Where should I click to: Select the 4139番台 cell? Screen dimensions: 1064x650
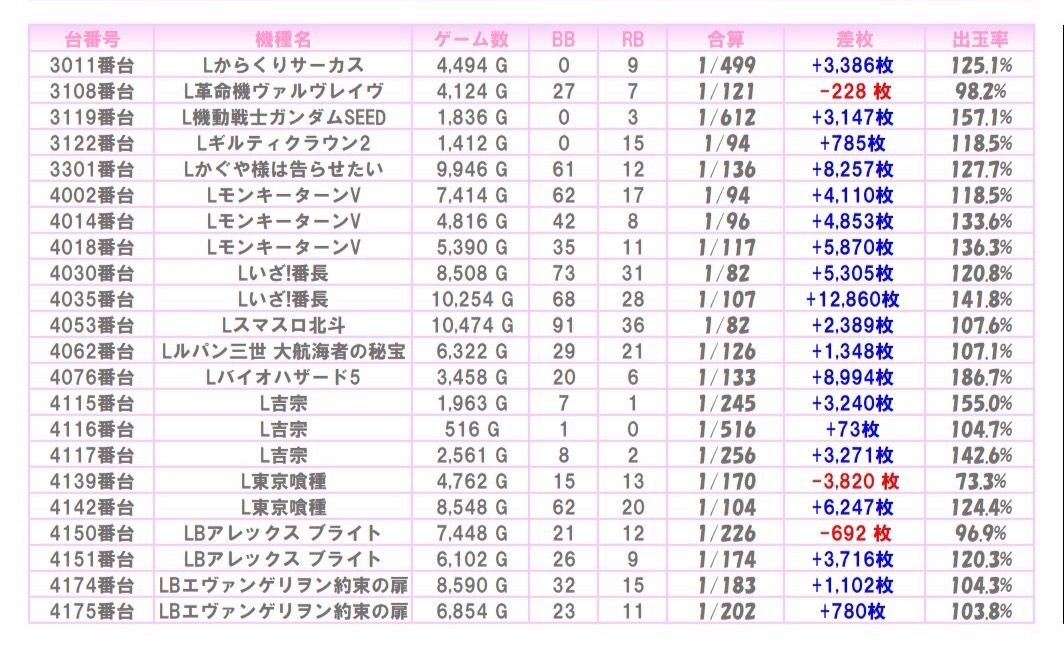[x=92, y=481]
